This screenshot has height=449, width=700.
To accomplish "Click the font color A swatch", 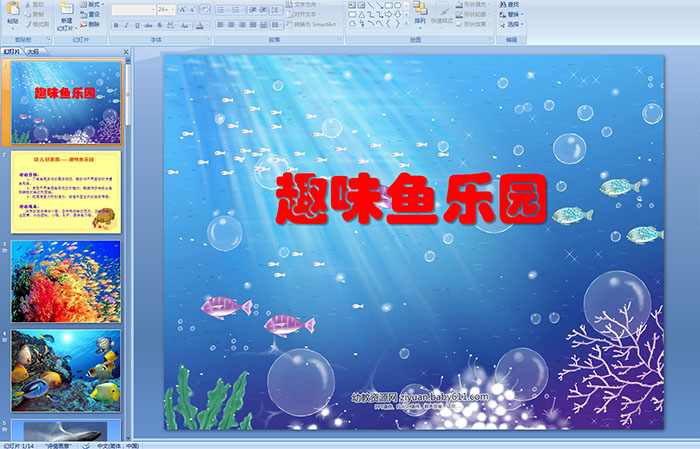I will (x=200, y=25).
